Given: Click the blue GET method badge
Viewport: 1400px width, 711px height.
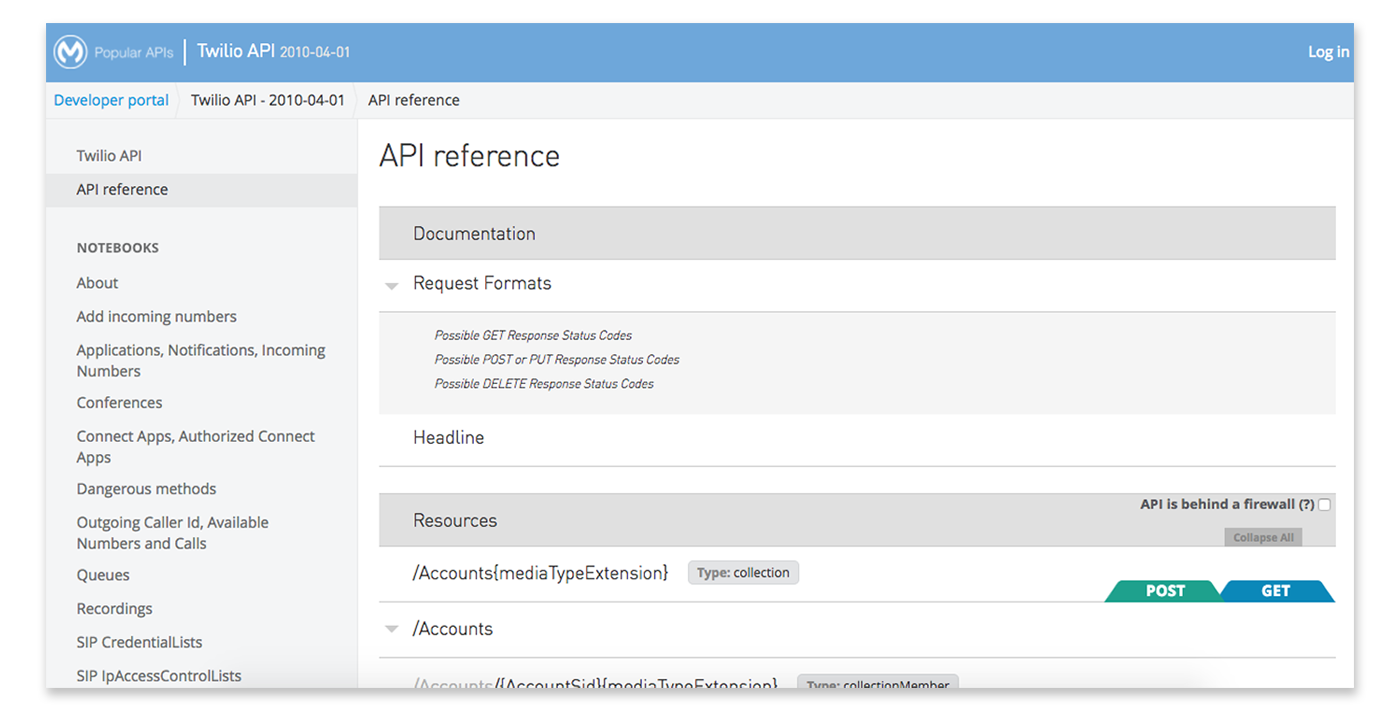Looking at the screenshot, I should coord(1276,591).
